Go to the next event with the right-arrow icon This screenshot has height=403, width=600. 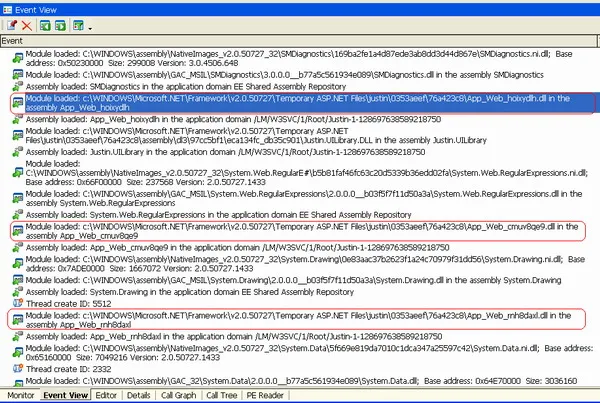[x=60, y=26]
